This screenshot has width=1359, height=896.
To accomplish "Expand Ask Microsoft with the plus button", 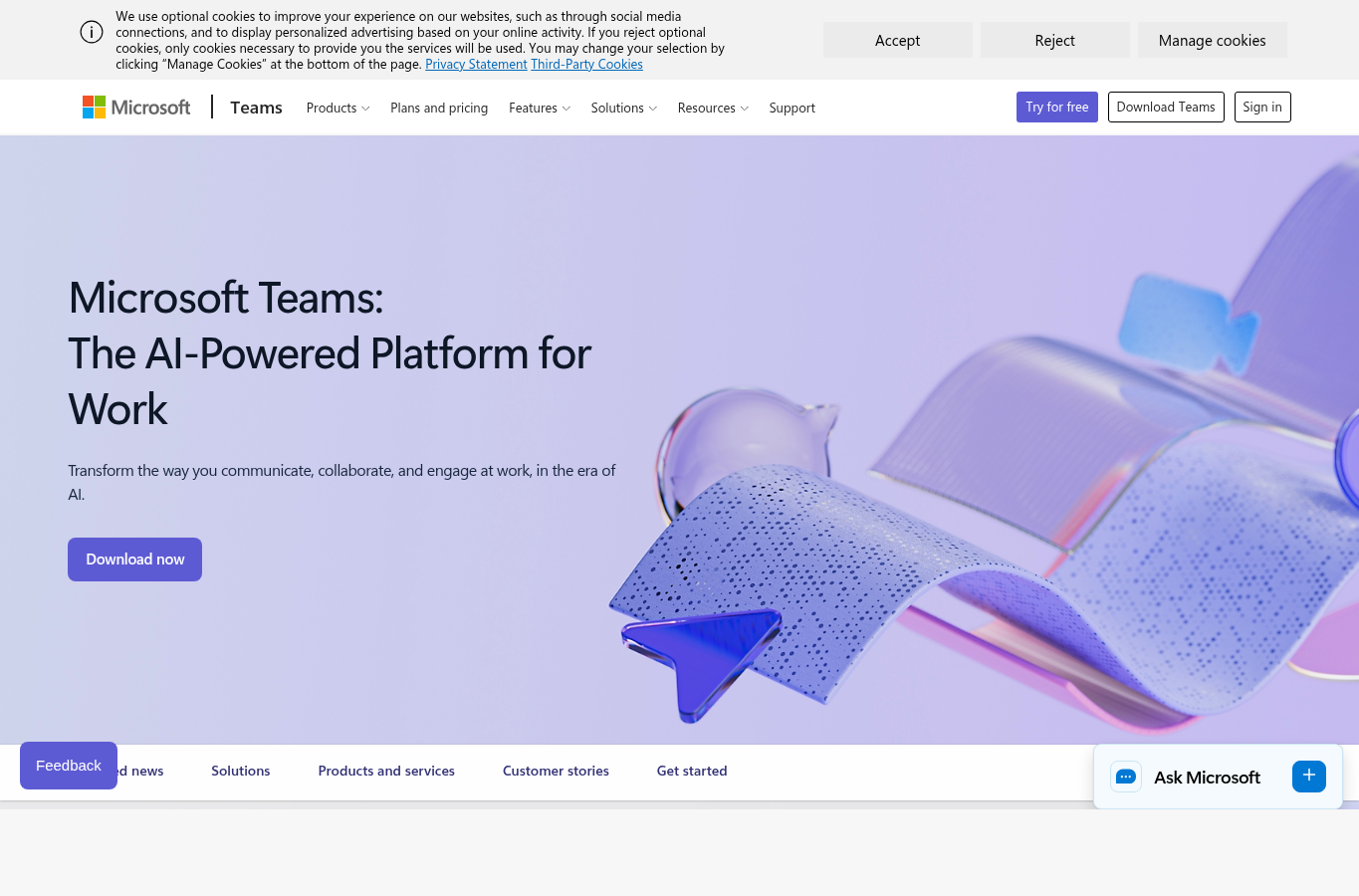I will tap(1309, 776).
